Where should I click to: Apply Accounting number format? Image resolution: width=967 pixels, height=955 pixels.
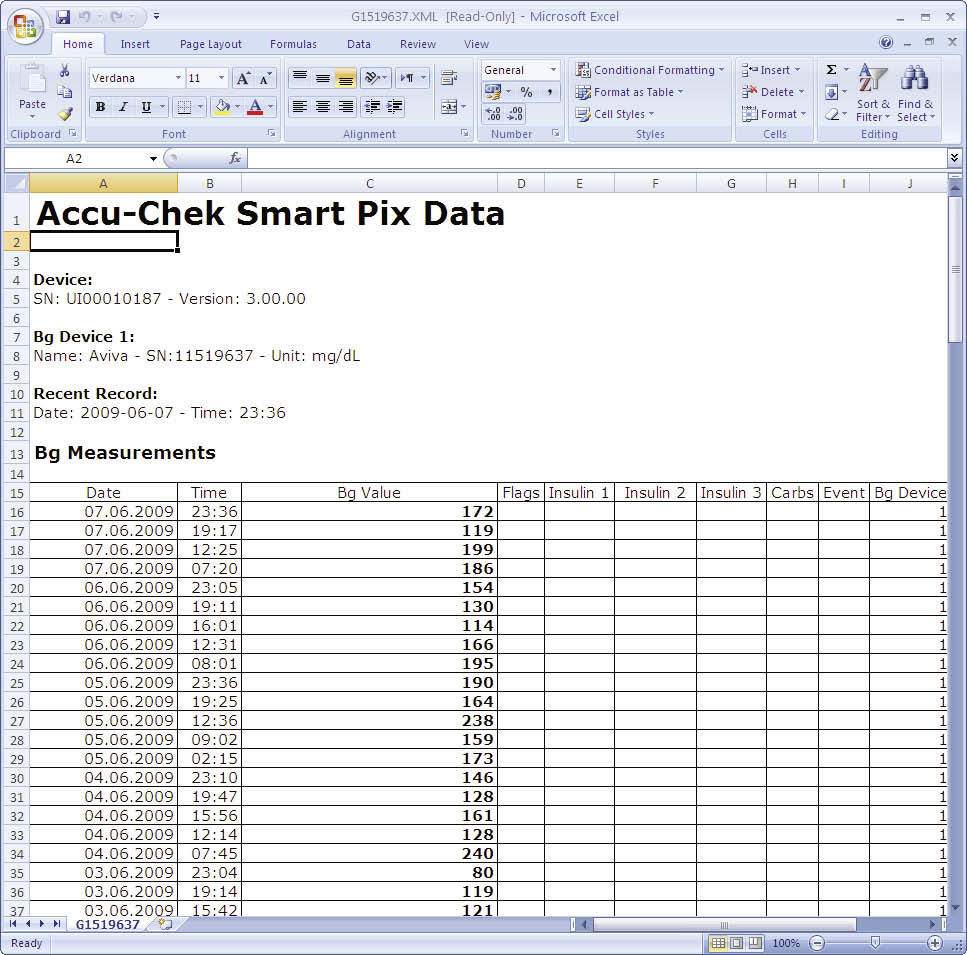tap(493, 92)
